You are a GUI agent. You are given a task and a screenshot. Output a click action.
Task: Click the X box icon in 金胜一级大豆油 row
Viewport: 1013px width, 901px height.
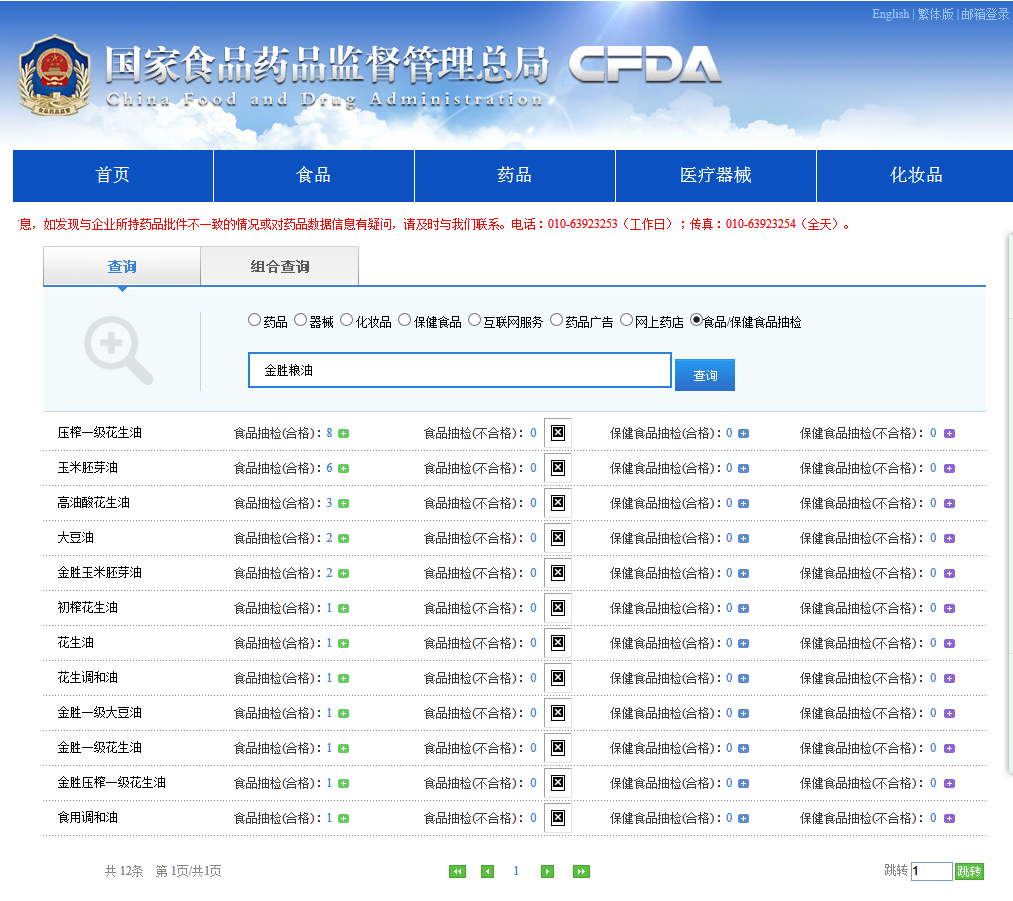(558, 712)
